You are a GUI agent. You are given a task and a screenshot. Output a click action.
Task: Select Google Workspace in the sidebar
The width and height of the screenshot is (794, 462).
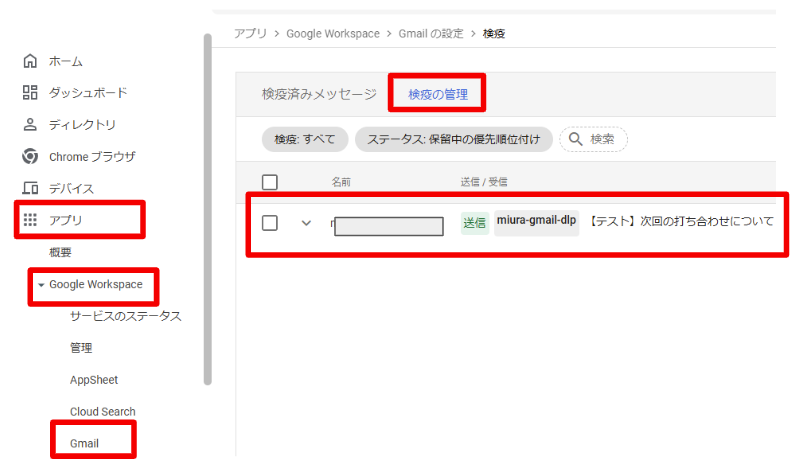pyautogui.click(x=96, y=284)
